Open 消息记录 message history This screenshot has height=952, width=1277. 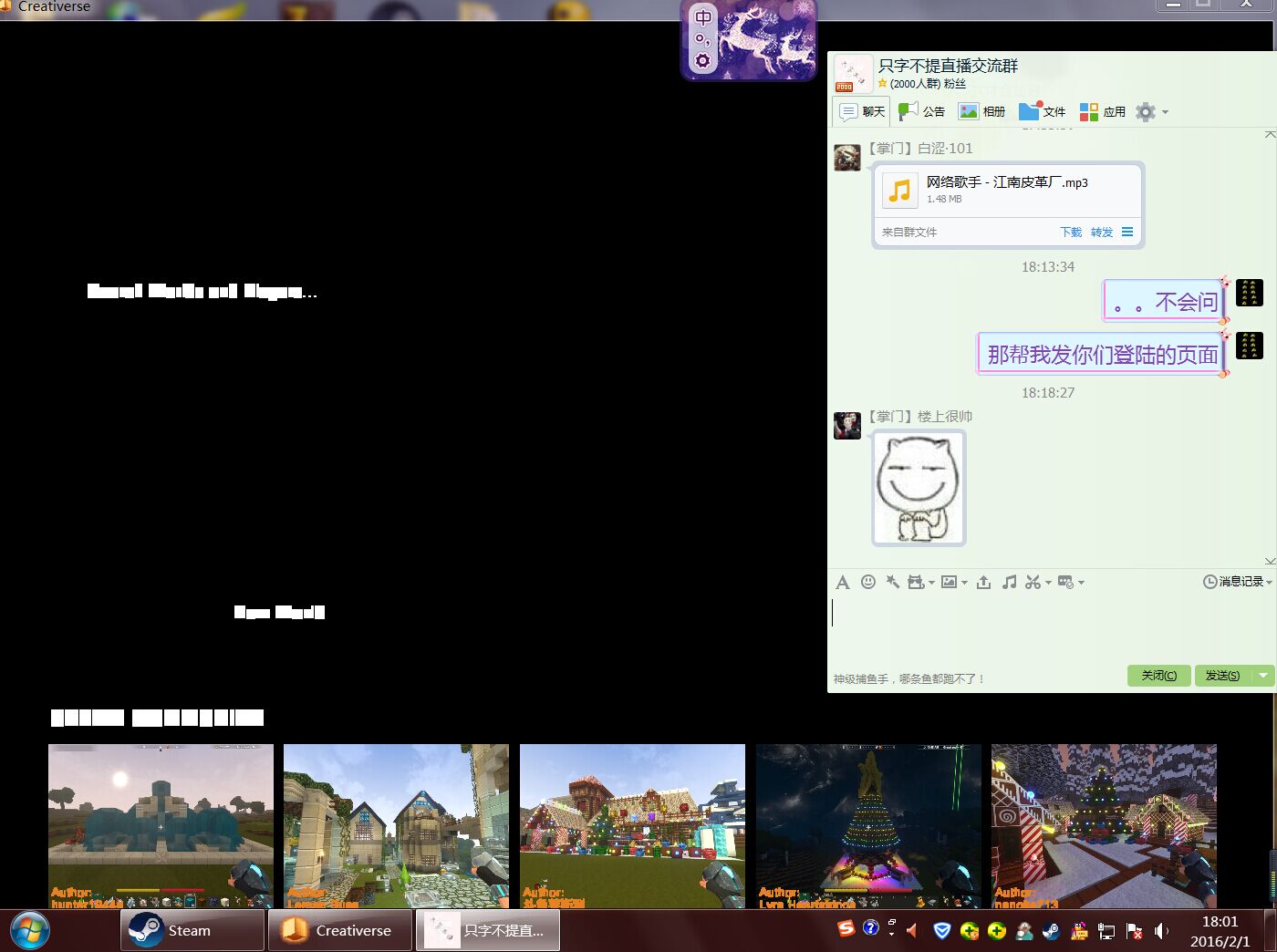pos(1234,582)
